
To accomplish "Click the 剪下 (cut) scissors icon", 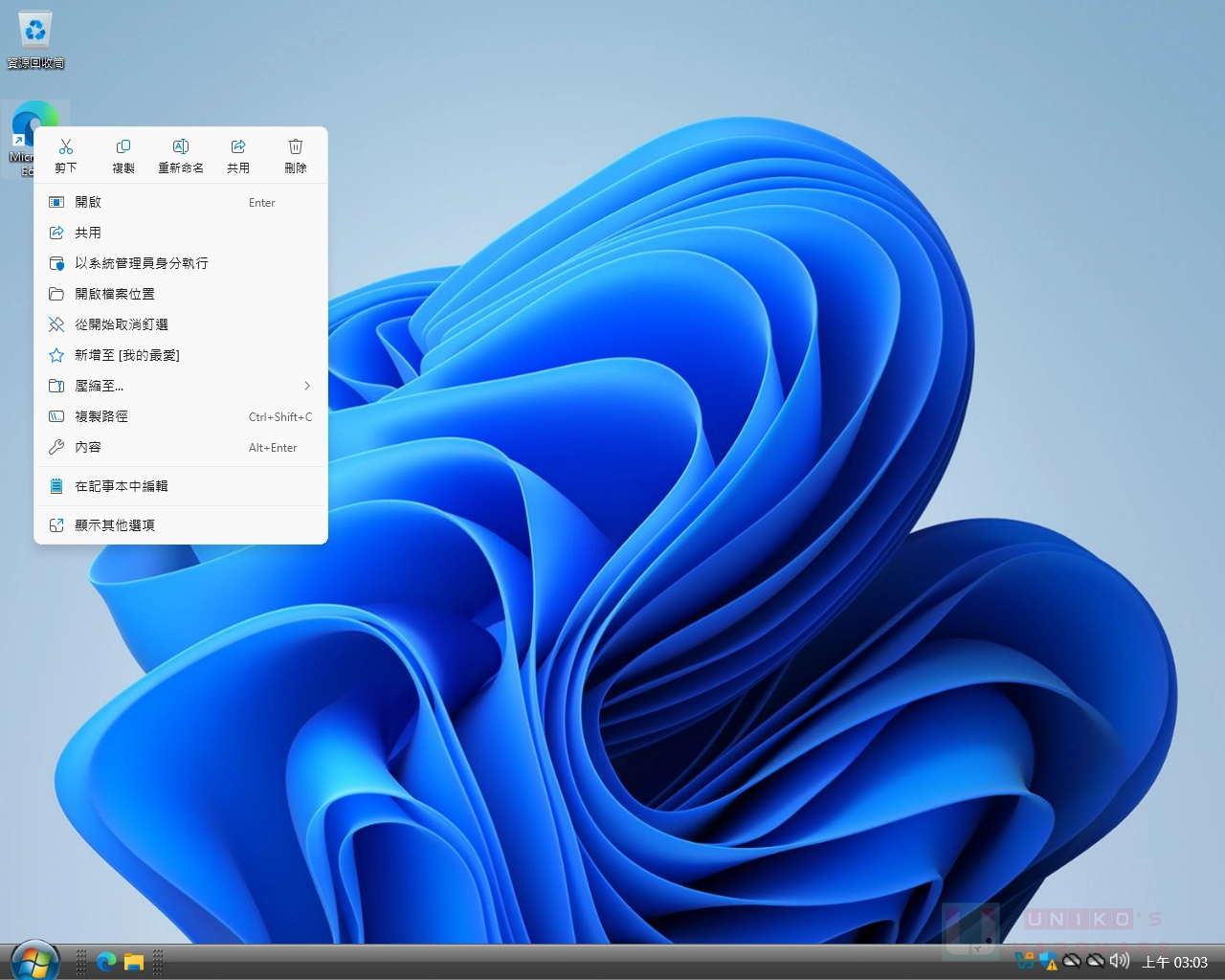I will click(66, 146).
